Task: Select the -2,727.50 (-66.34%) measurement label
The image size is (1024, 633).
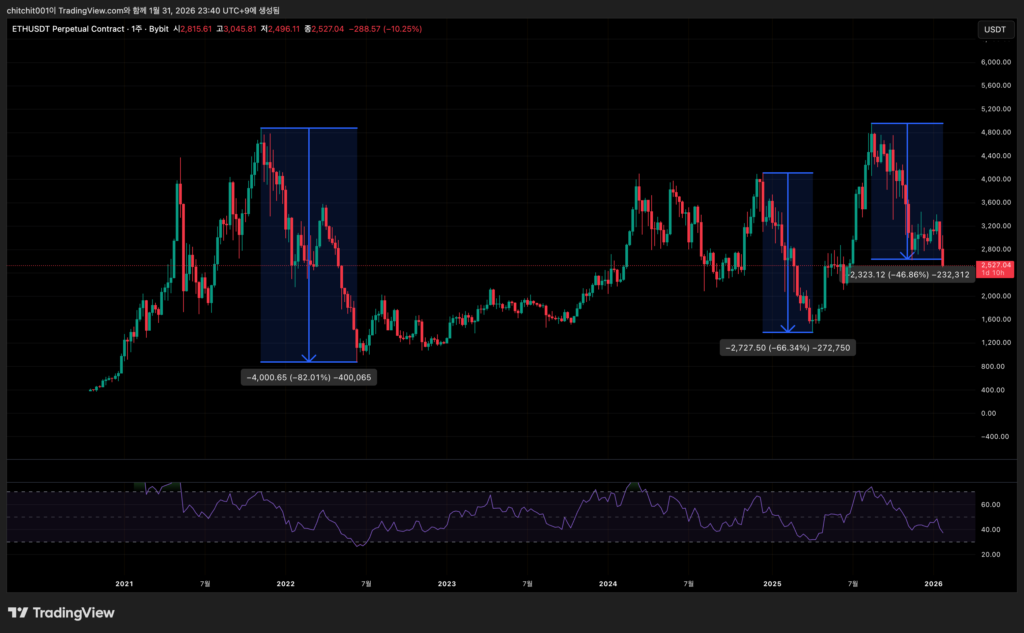Action: 788,347
